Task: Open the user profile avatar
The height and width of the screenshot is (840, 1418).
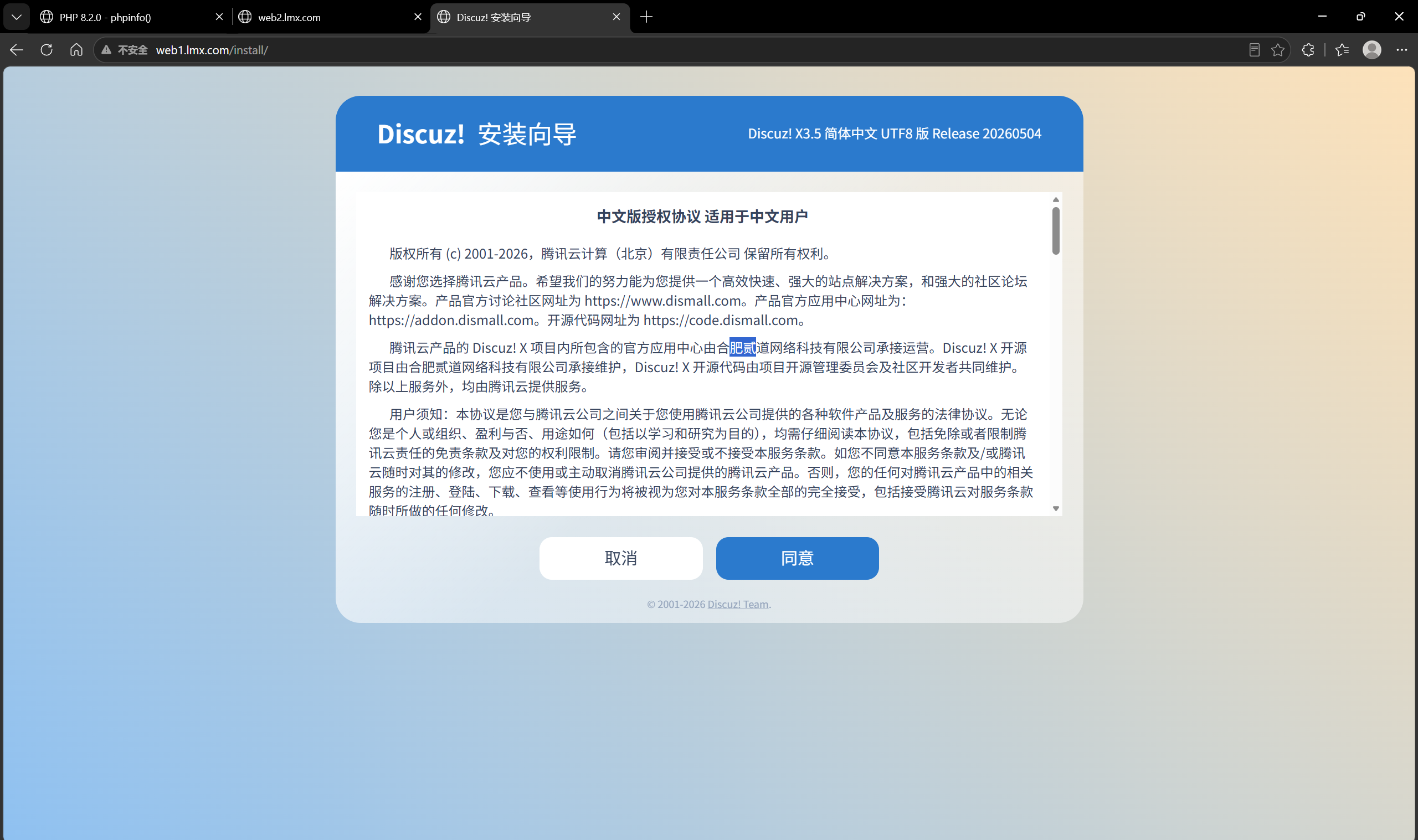Action: click(x=1372, y=50)
